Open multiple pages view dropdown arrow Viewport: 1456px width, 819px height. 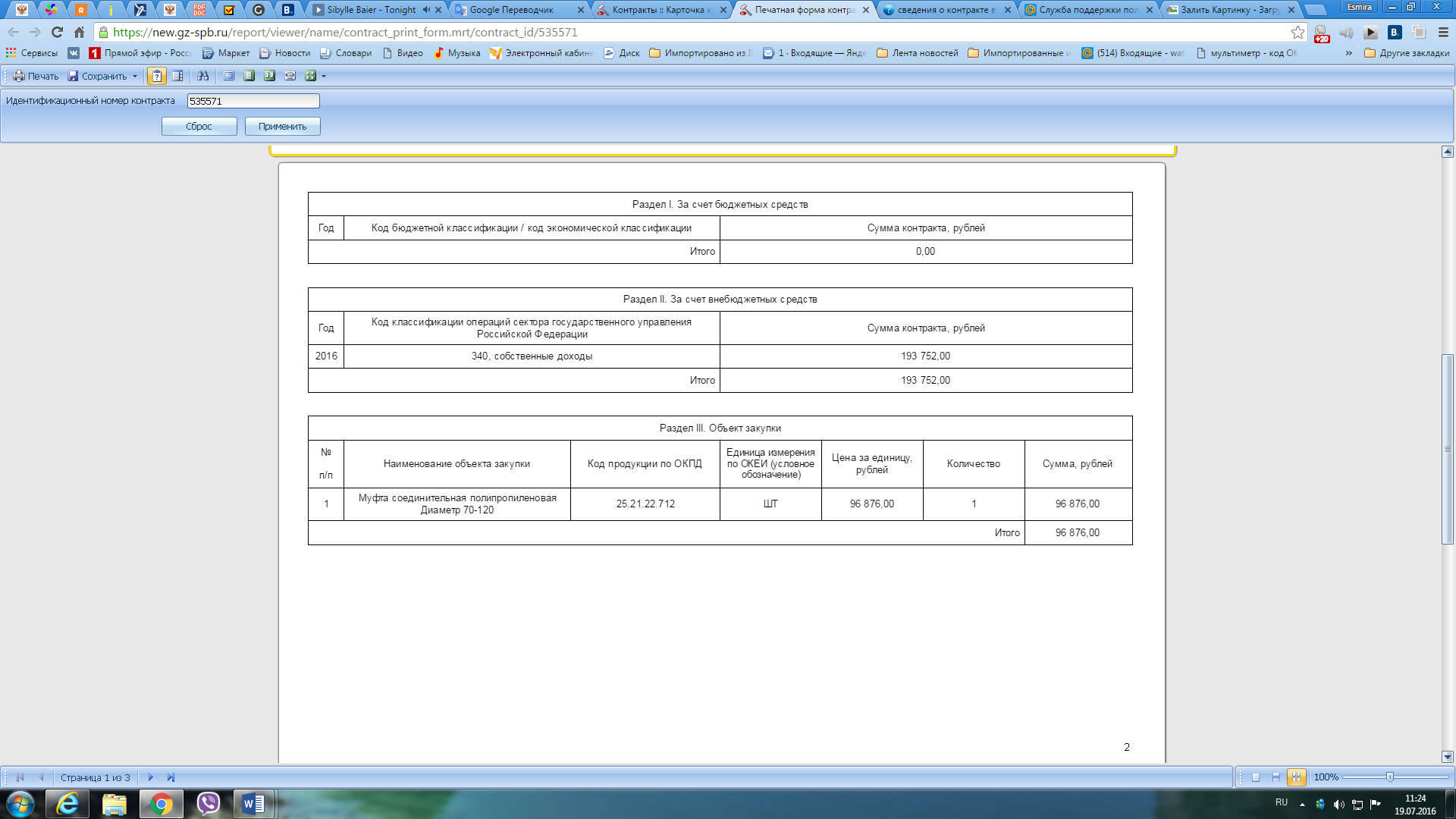point(324,77)
